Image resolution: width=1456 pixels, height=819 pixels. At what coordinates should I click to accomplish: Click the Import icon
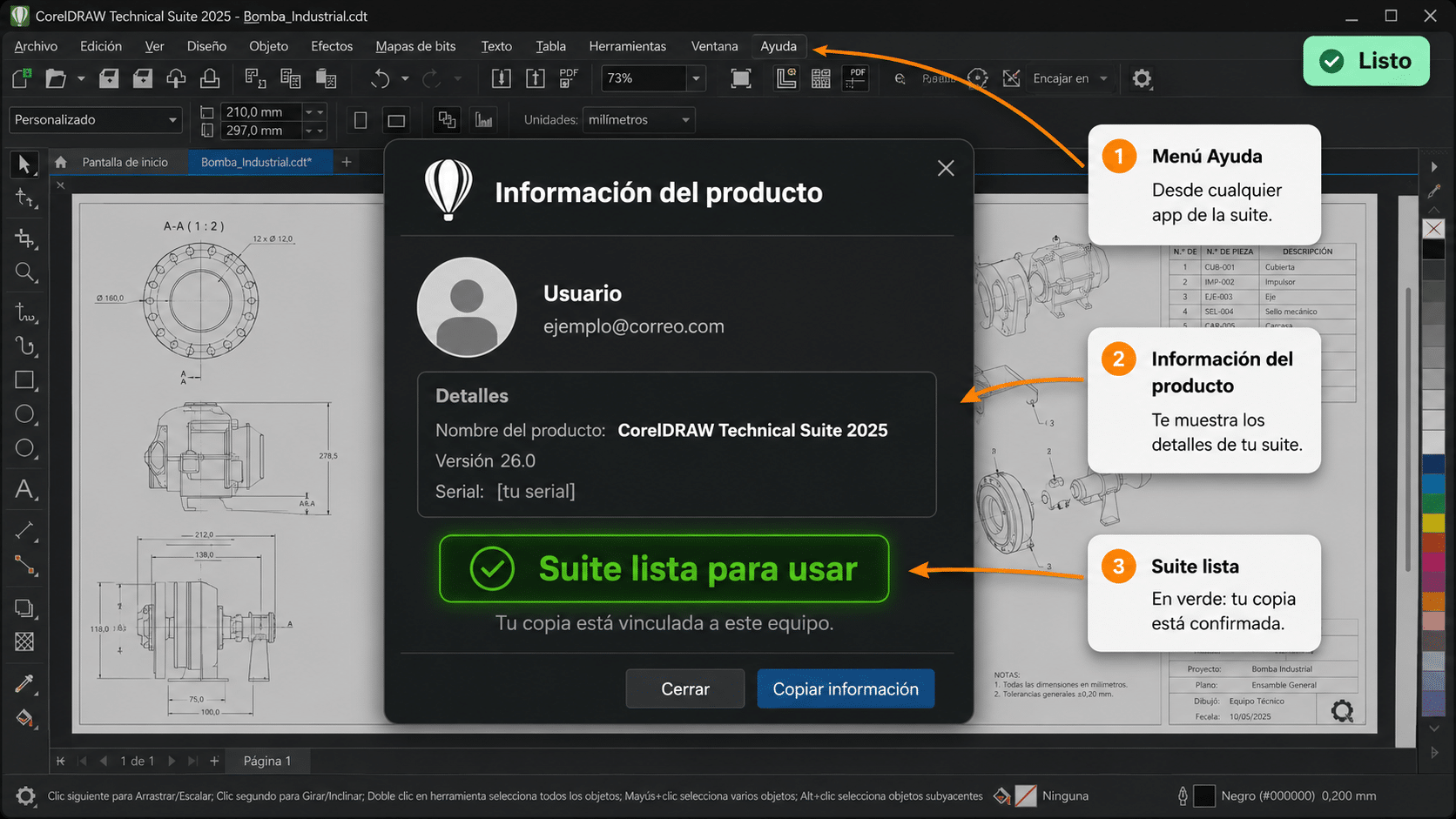(502, 78)
